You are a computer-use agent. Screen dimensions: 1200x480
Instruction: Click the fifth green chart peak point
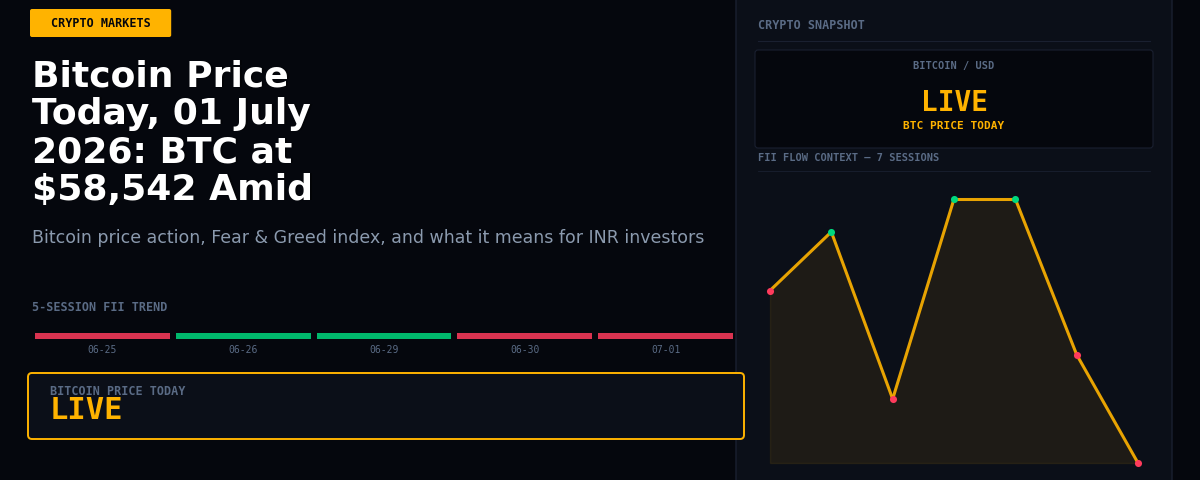(1015, 199)
